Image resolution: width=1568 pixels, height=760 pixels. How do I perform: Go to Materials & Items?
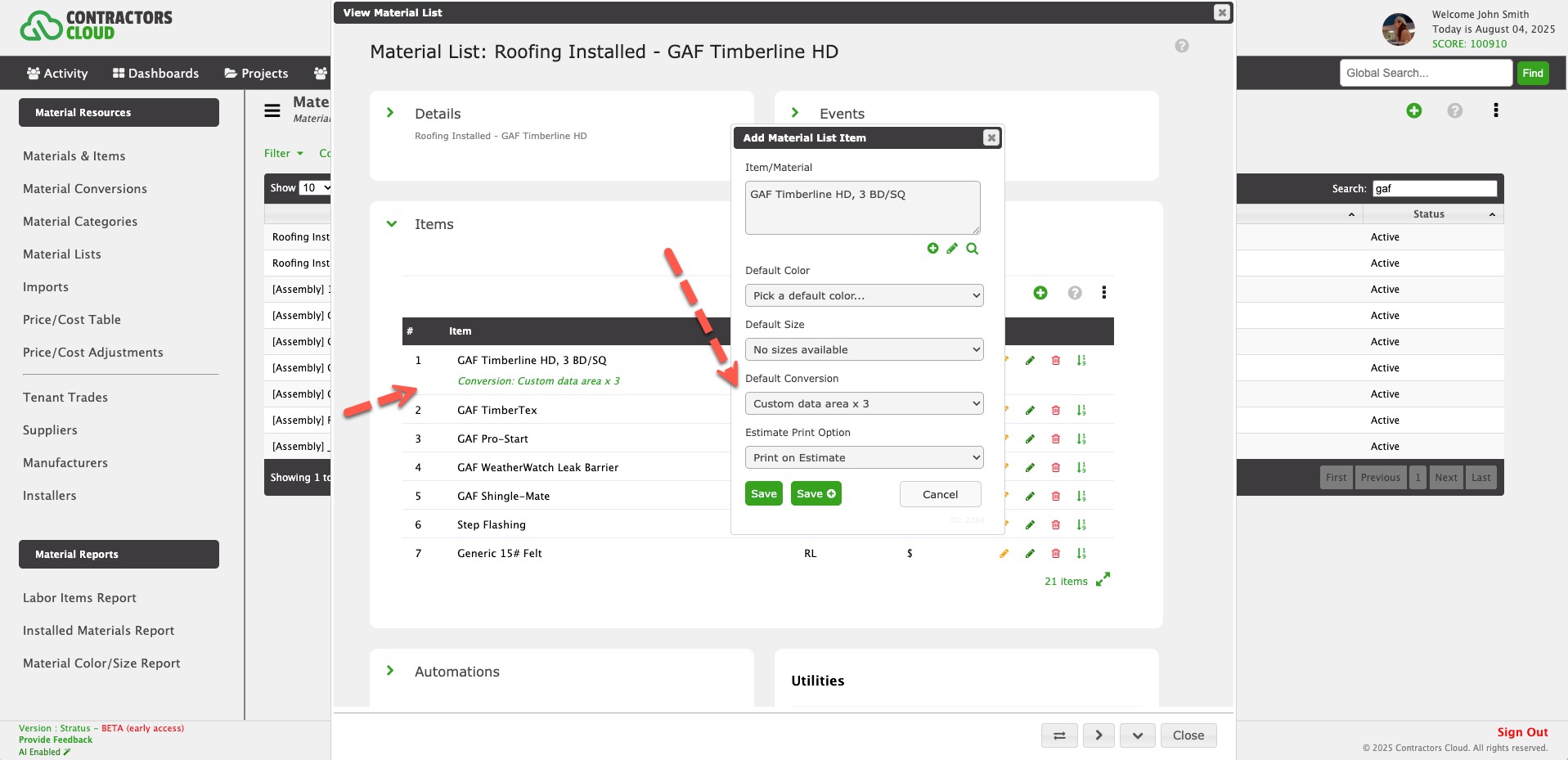point(74,155)
